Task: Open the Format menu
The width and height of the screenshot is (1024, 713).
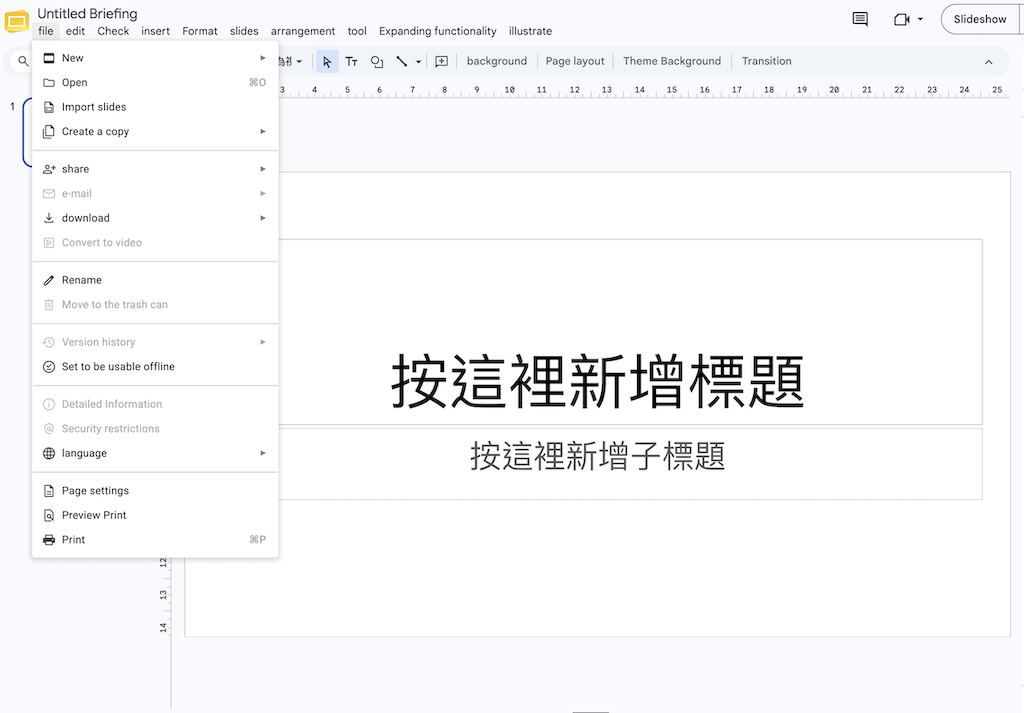Action: click(200, 31)
